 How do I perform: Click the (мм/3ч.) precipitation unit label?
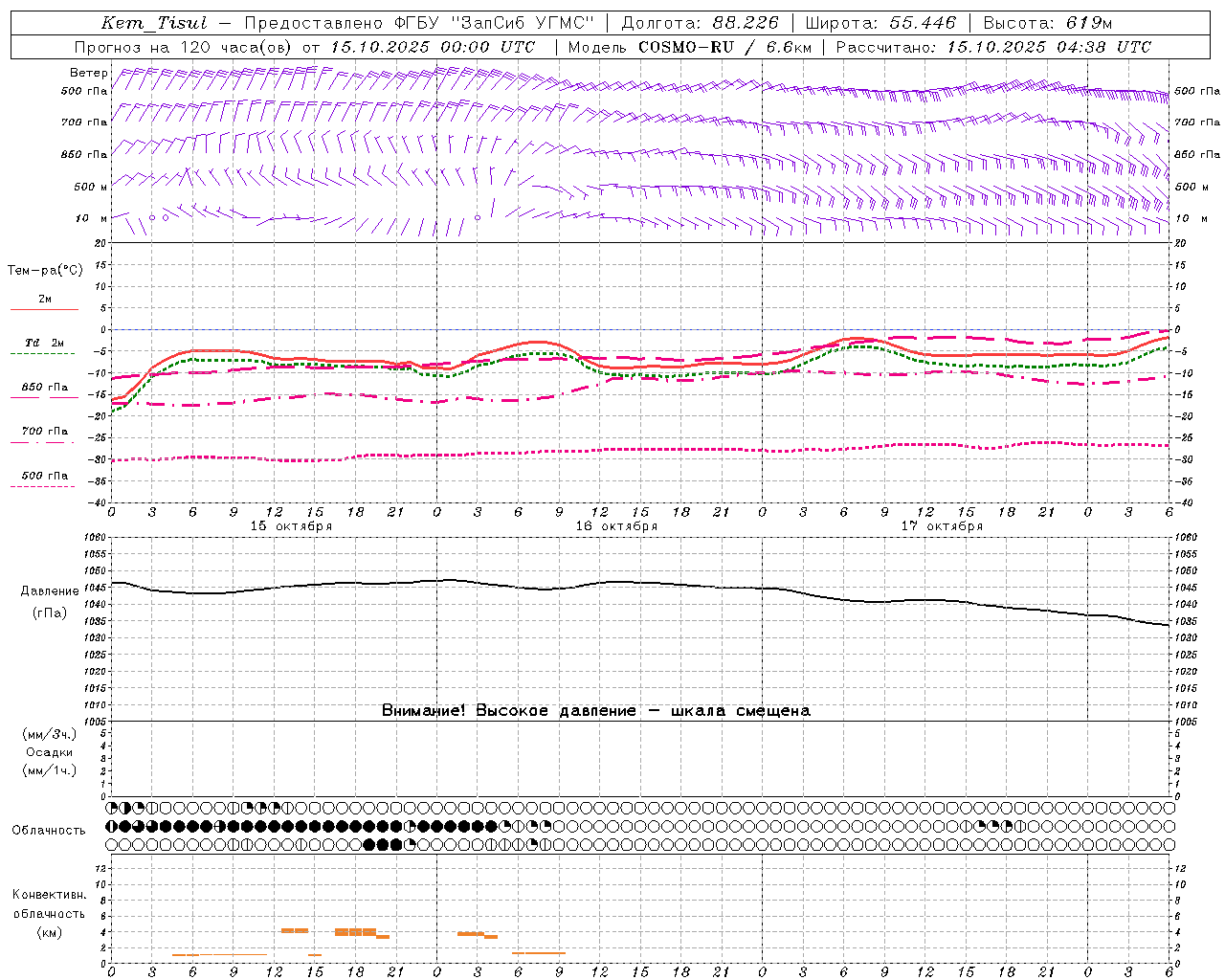tap(49, 735)
